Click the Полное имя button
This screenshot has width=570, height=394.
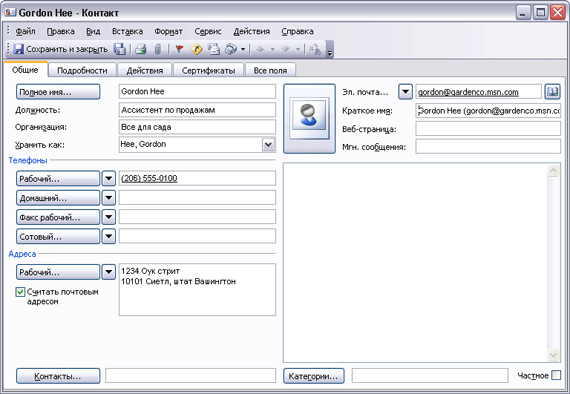pyautogui.click(x=58, y=92)
